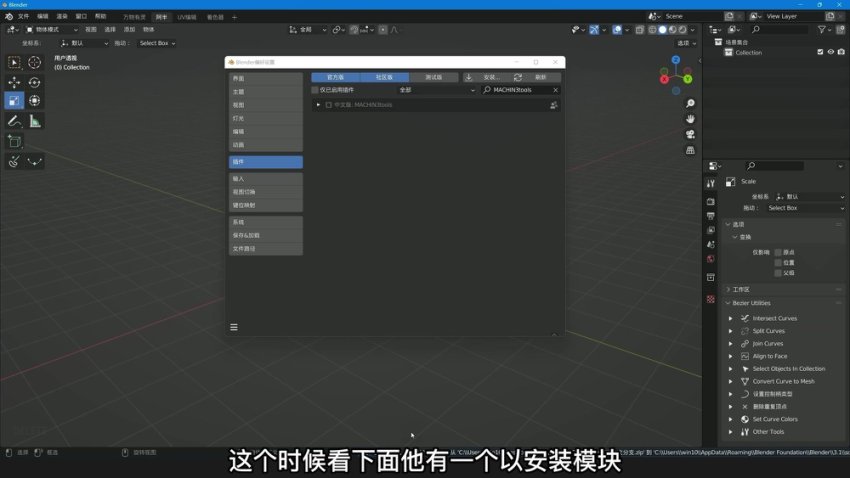Choose the Annotate pencil tool
Image resolution: width=850 pixels, height=478 pixels.
[x=14, y=121]
